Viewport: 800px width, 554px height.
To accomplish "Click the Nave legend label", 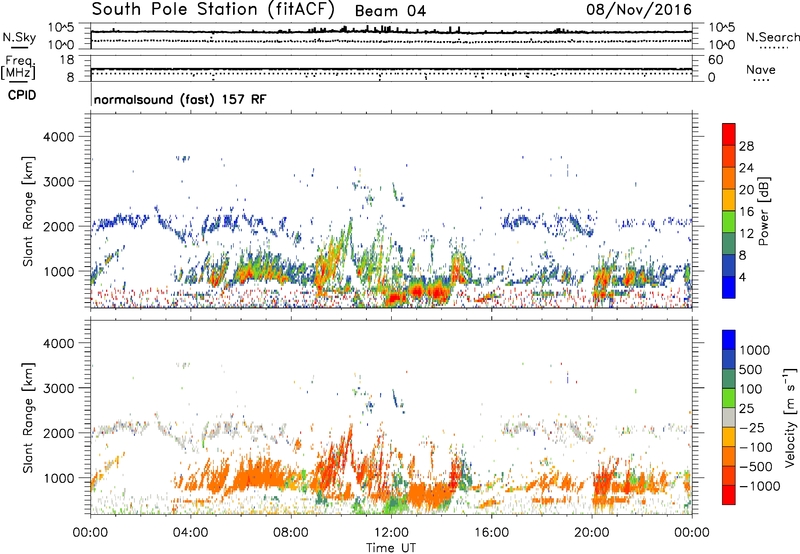I will tap(761, 69).
